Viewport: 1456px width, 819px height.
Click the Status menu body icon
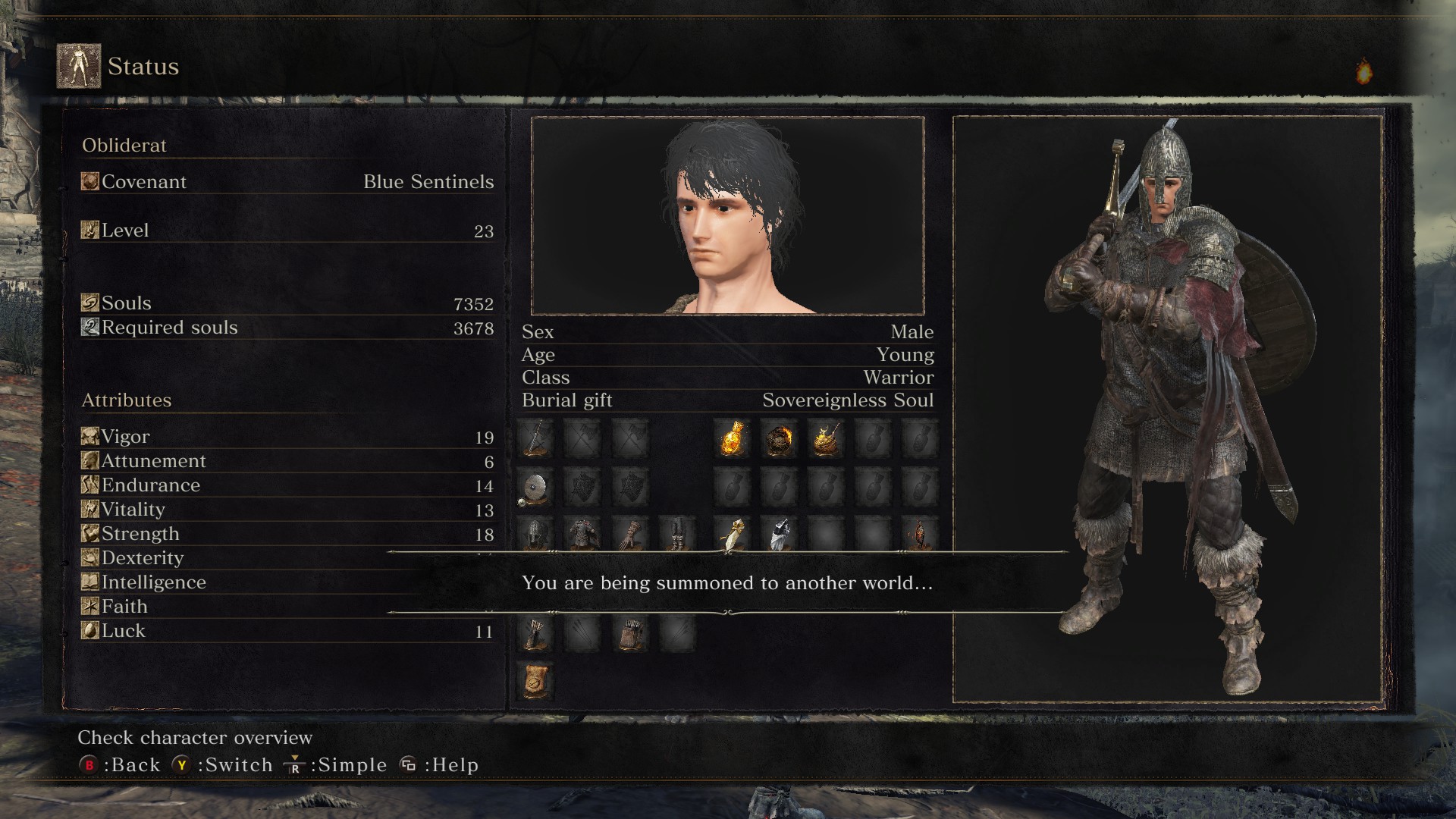tap(79, 66)
